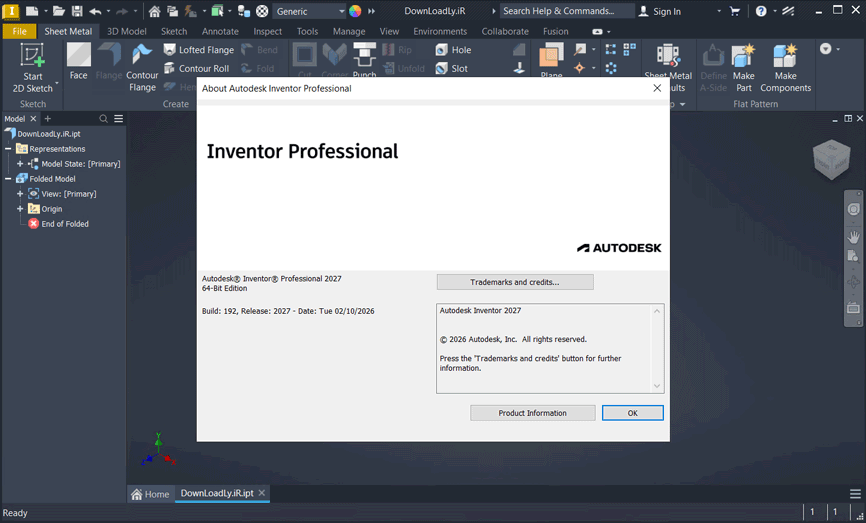866x523 pixels.
Task: Select the Contour Flange tool
Action: click(142, 67)
